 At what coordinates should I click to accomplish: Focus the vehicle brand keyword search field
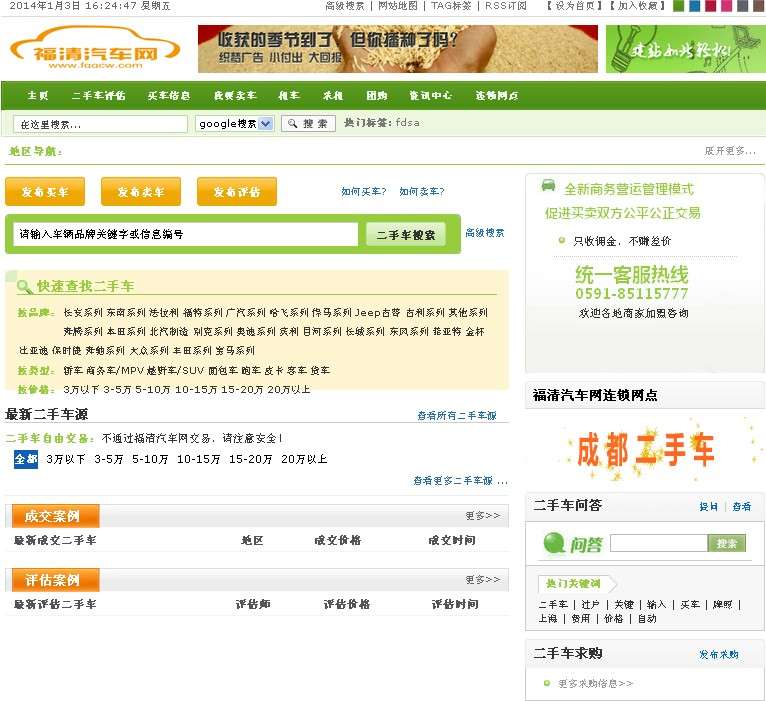[x=186, y=234]
